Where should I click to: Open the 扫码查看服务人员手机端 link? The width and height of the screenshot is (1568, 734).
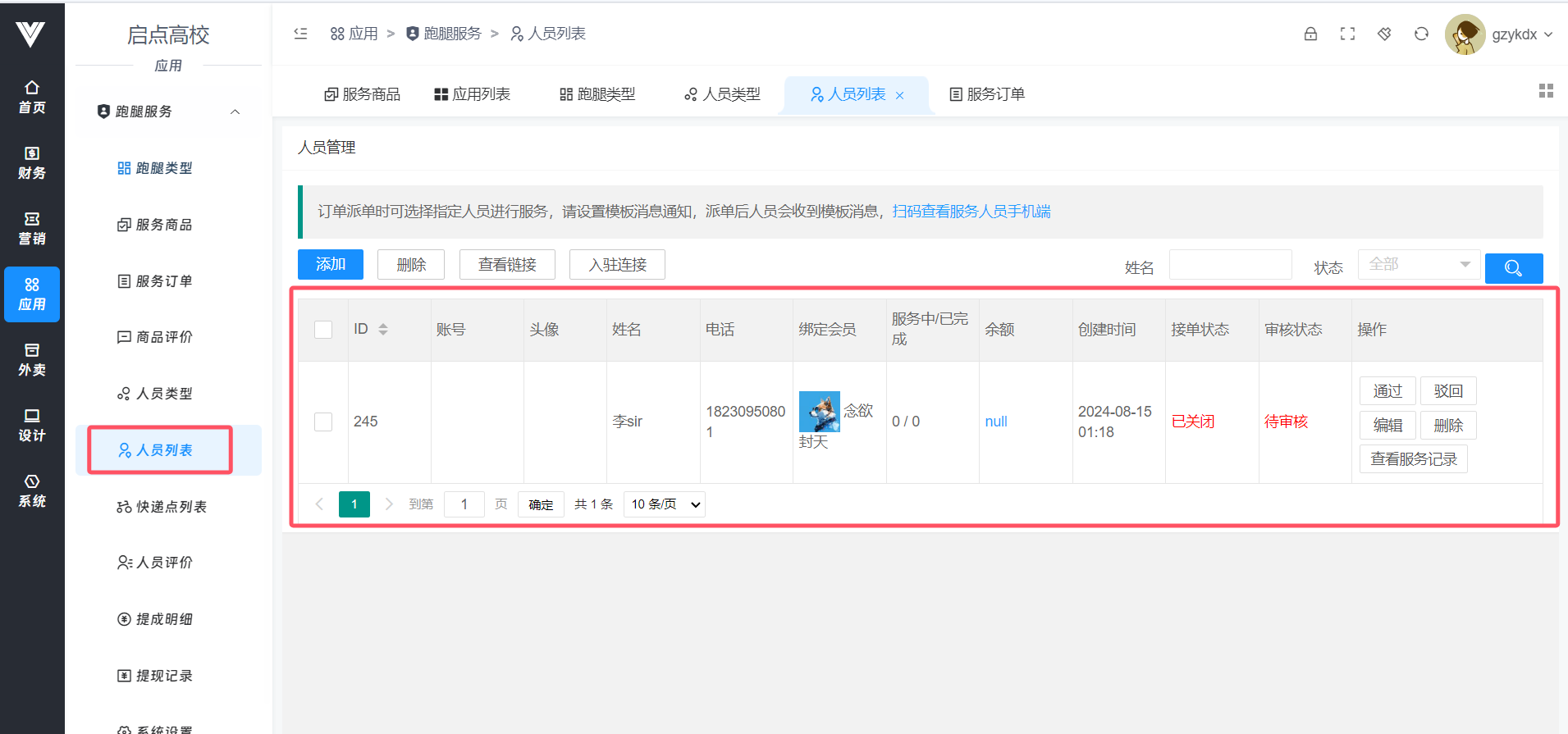[971, 212]
